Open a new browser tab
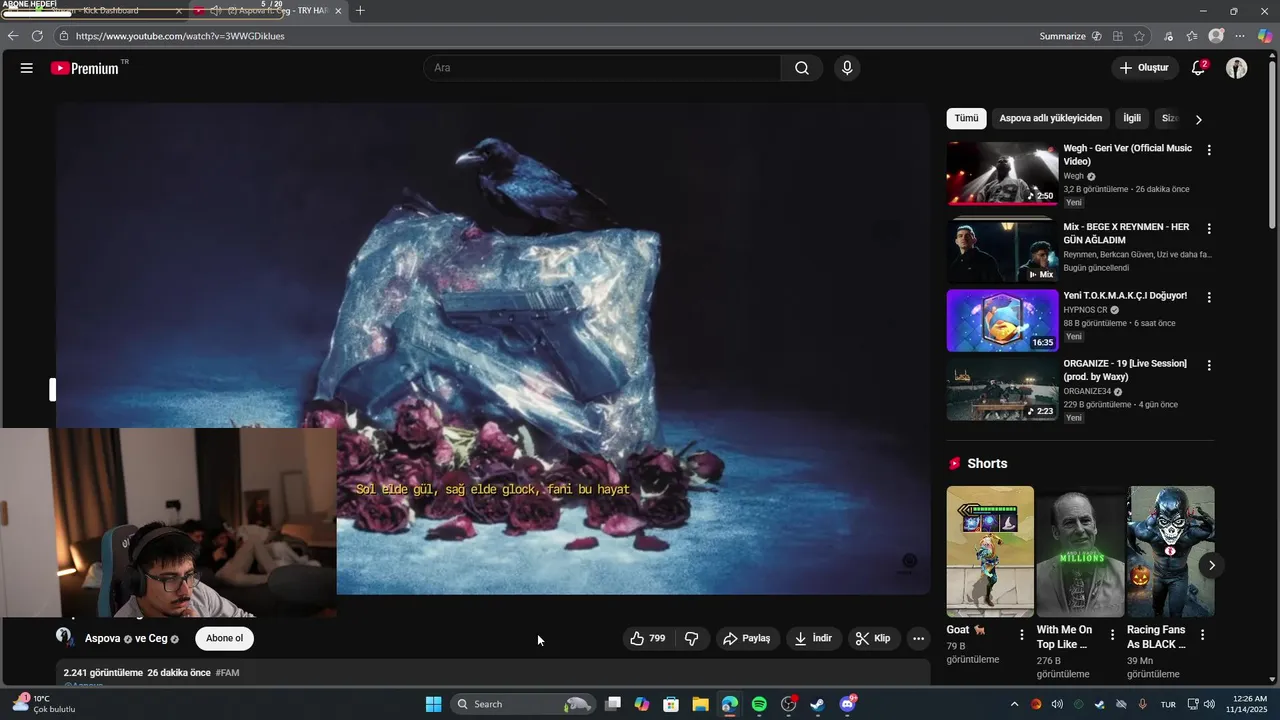This screenshot has height=720, width=1280. click(x=360, y=11)
